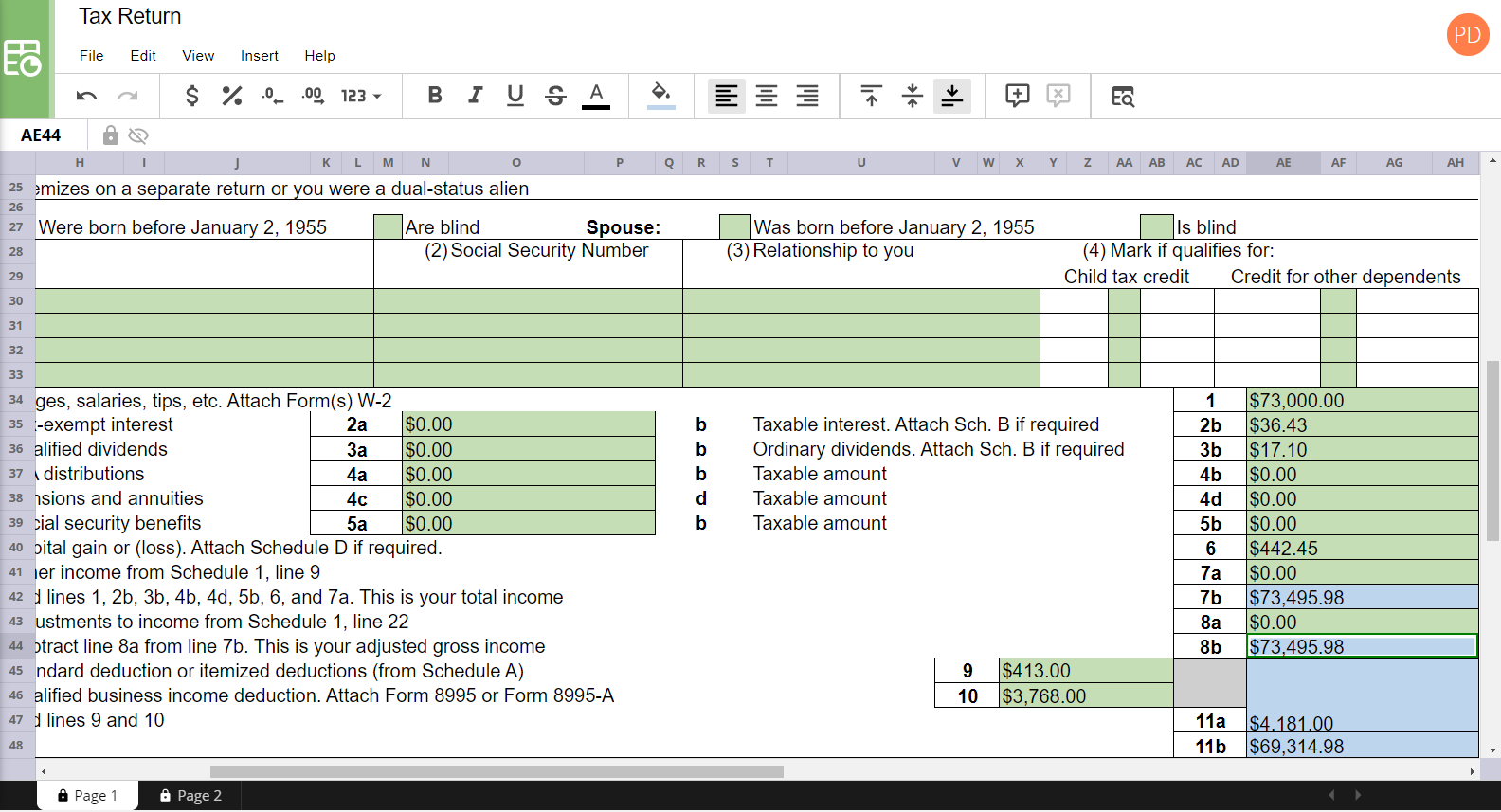Open the 123 number format dropdown
The image size is (1501, 812).
coord(361,96)
